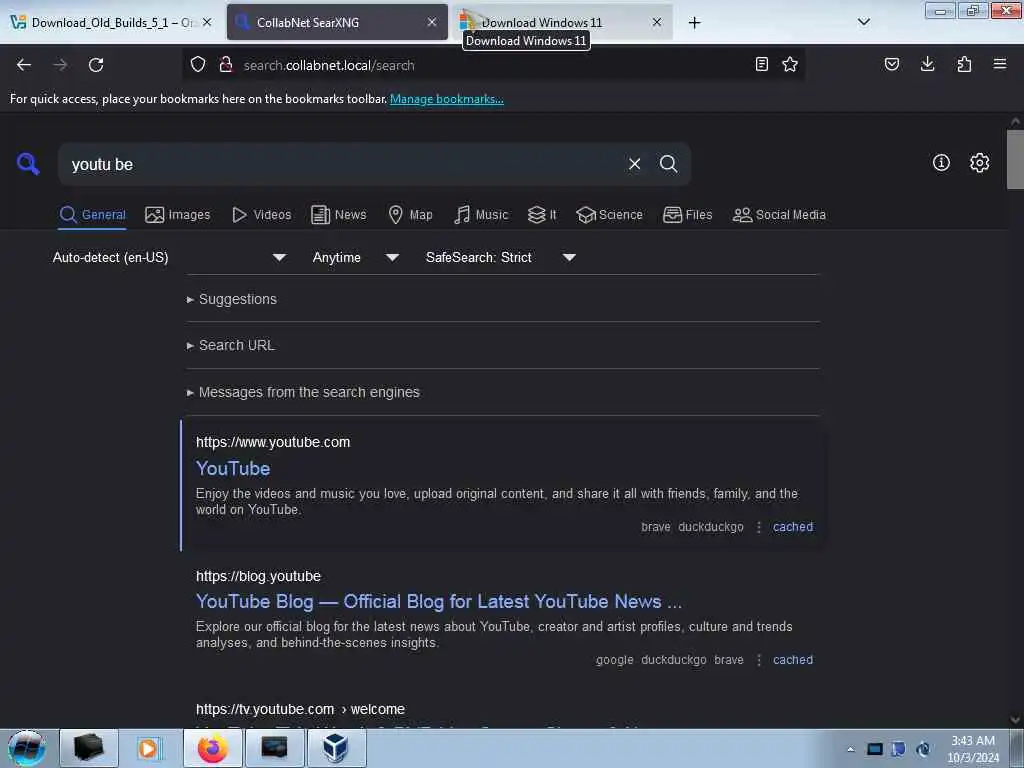Select the It search category
The width and height of the screenshot is (1024, 768).
coord(542,215)
